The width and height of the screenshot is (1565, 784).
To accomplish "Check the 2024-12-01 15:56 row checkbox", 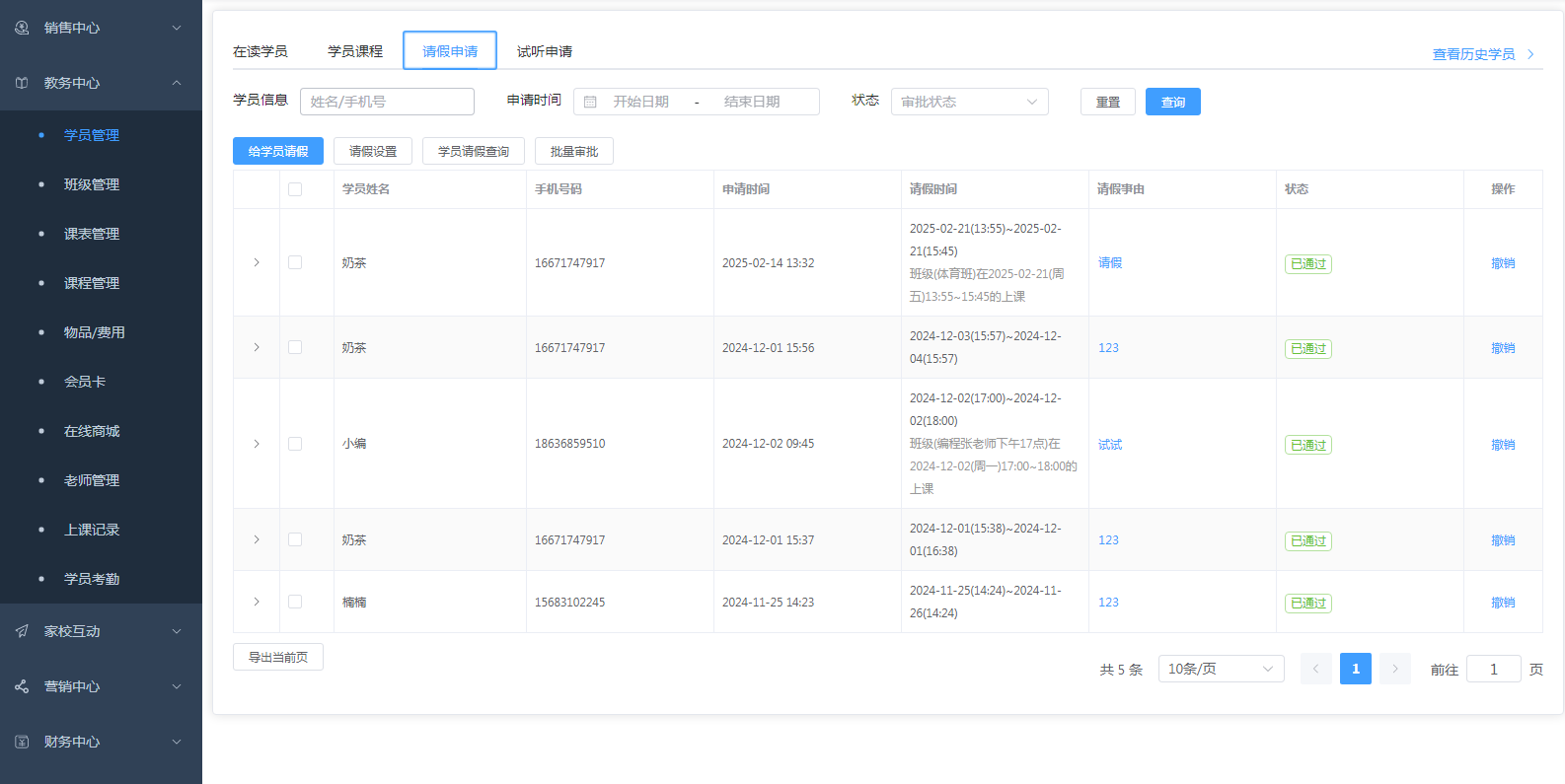I will point(295,347).
